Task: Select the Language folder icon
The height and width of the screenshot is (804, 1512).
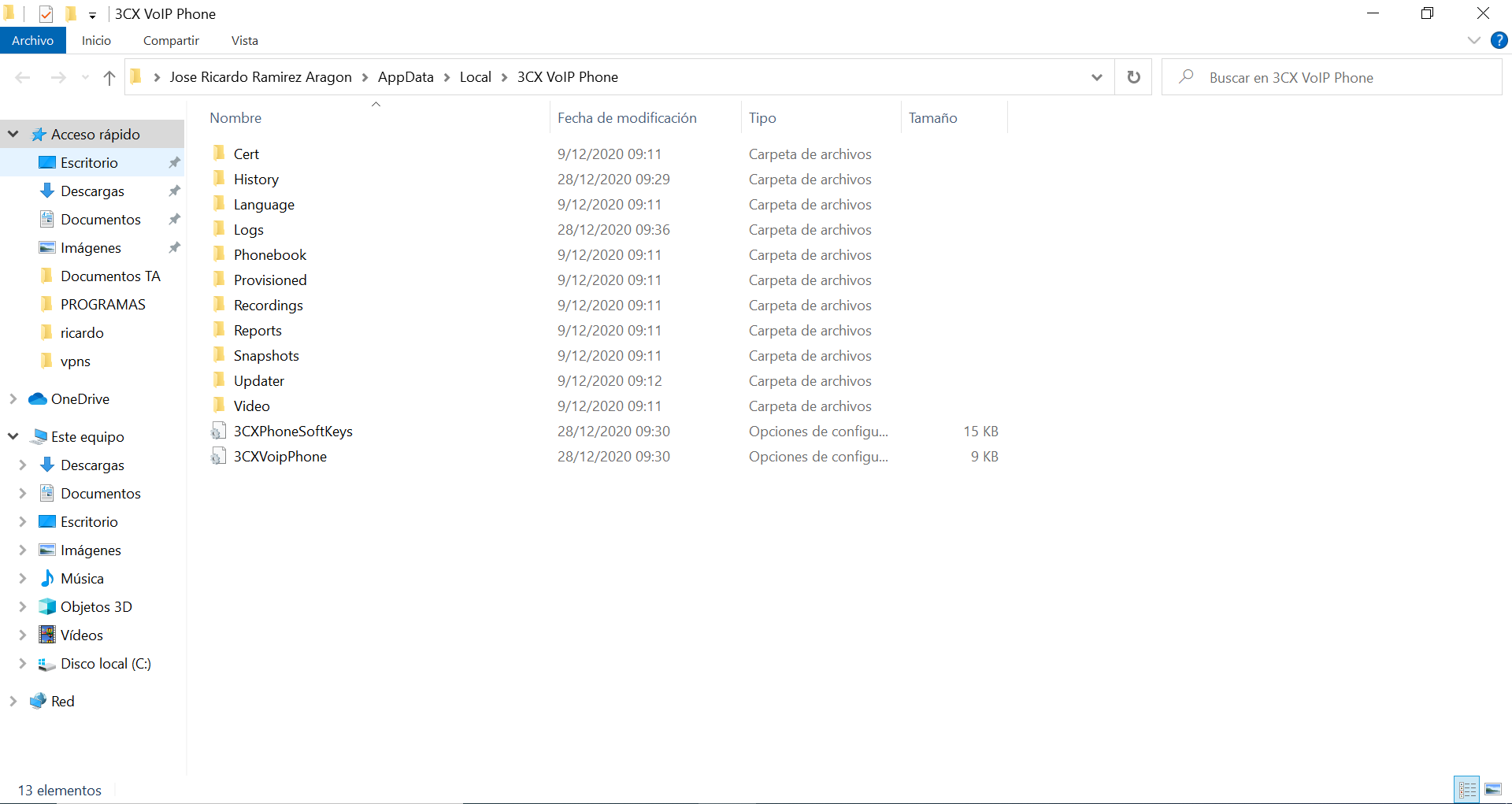Action: click(x=220, y=203)
